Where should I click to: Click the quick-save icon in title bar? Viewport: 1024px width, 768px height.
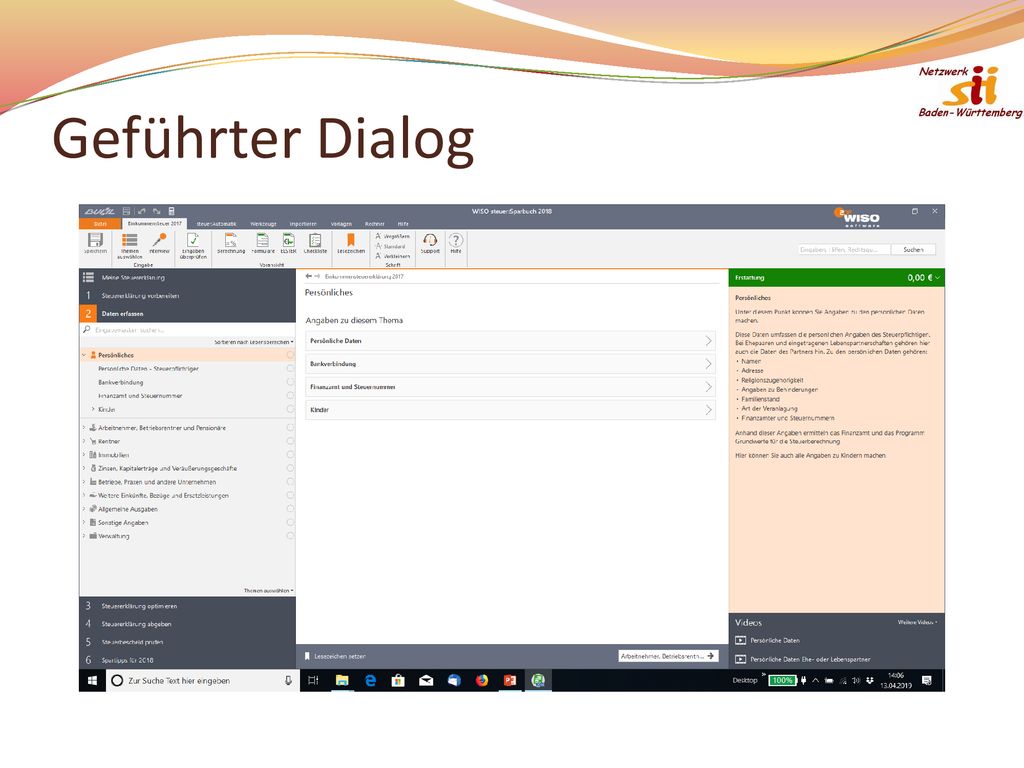127,212
